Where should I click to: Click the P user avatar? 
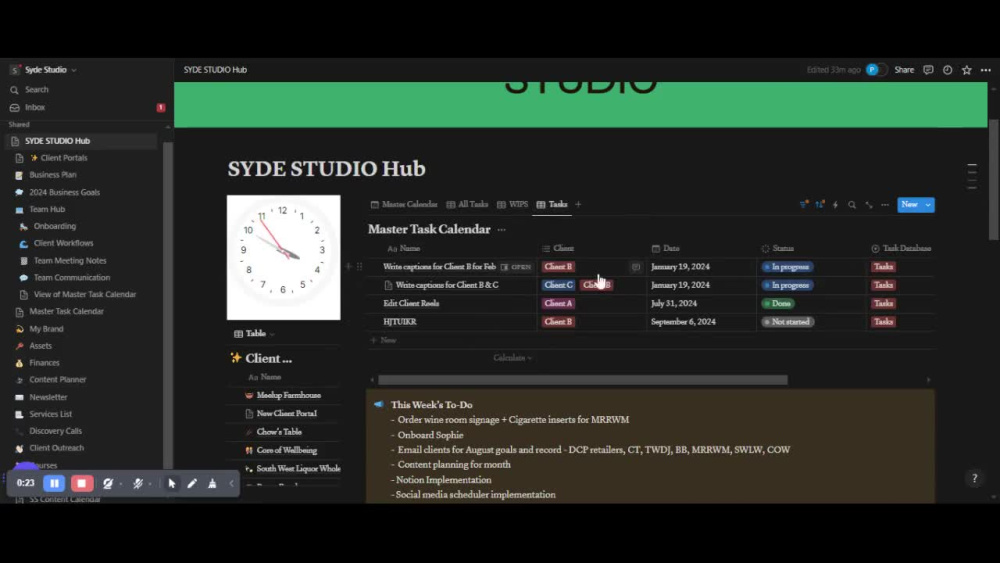(872, 69)
